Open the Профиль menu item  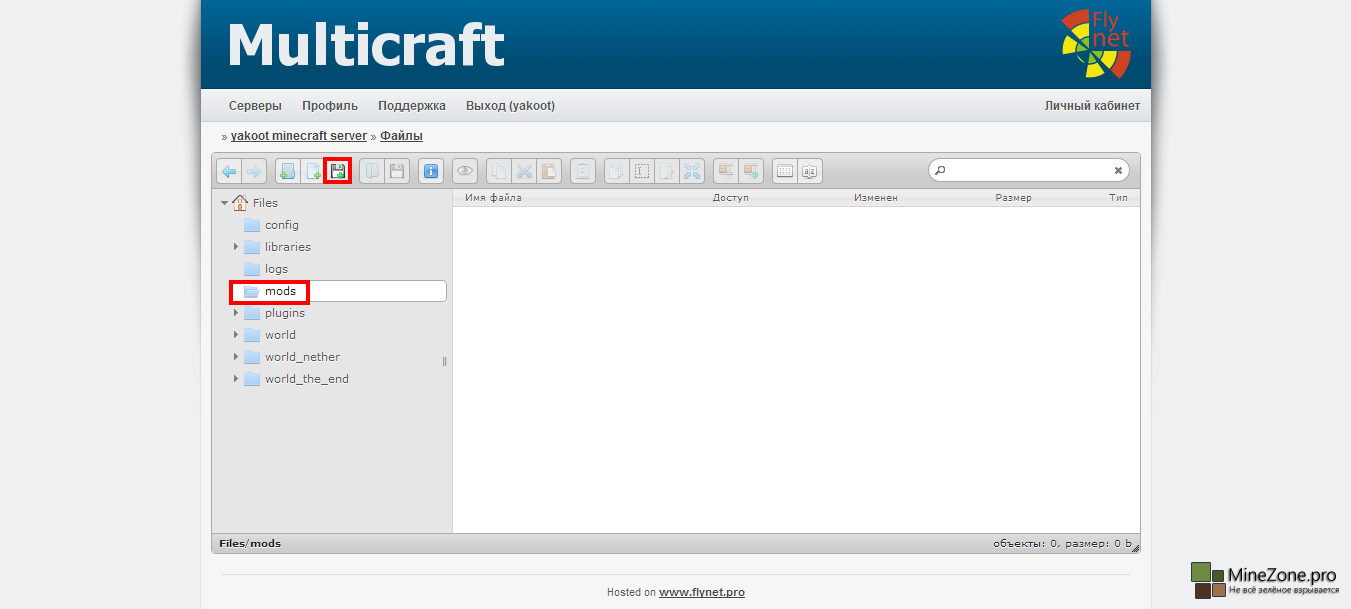(x=330, y=106)
